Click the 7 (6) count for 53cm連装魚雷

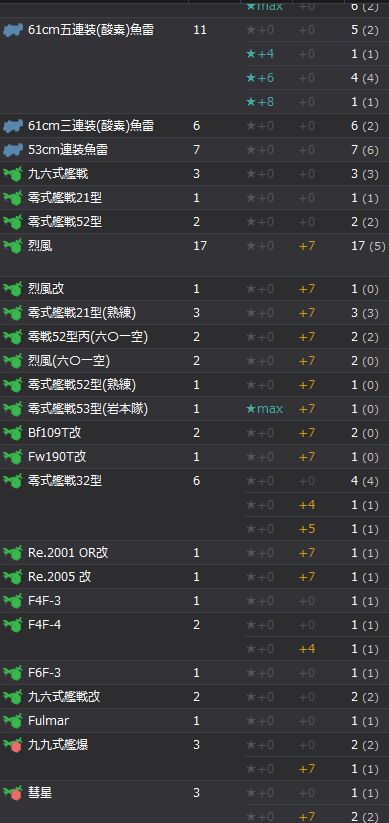coord(365,150)
